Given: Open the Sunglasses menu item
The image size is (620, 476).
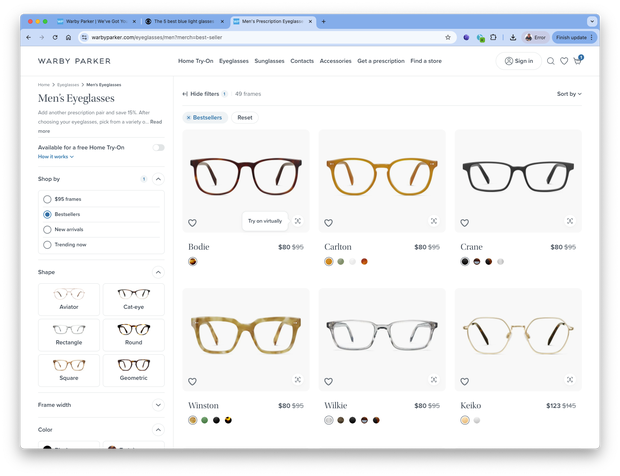Looking at the screenshot, I should (269, 61).
